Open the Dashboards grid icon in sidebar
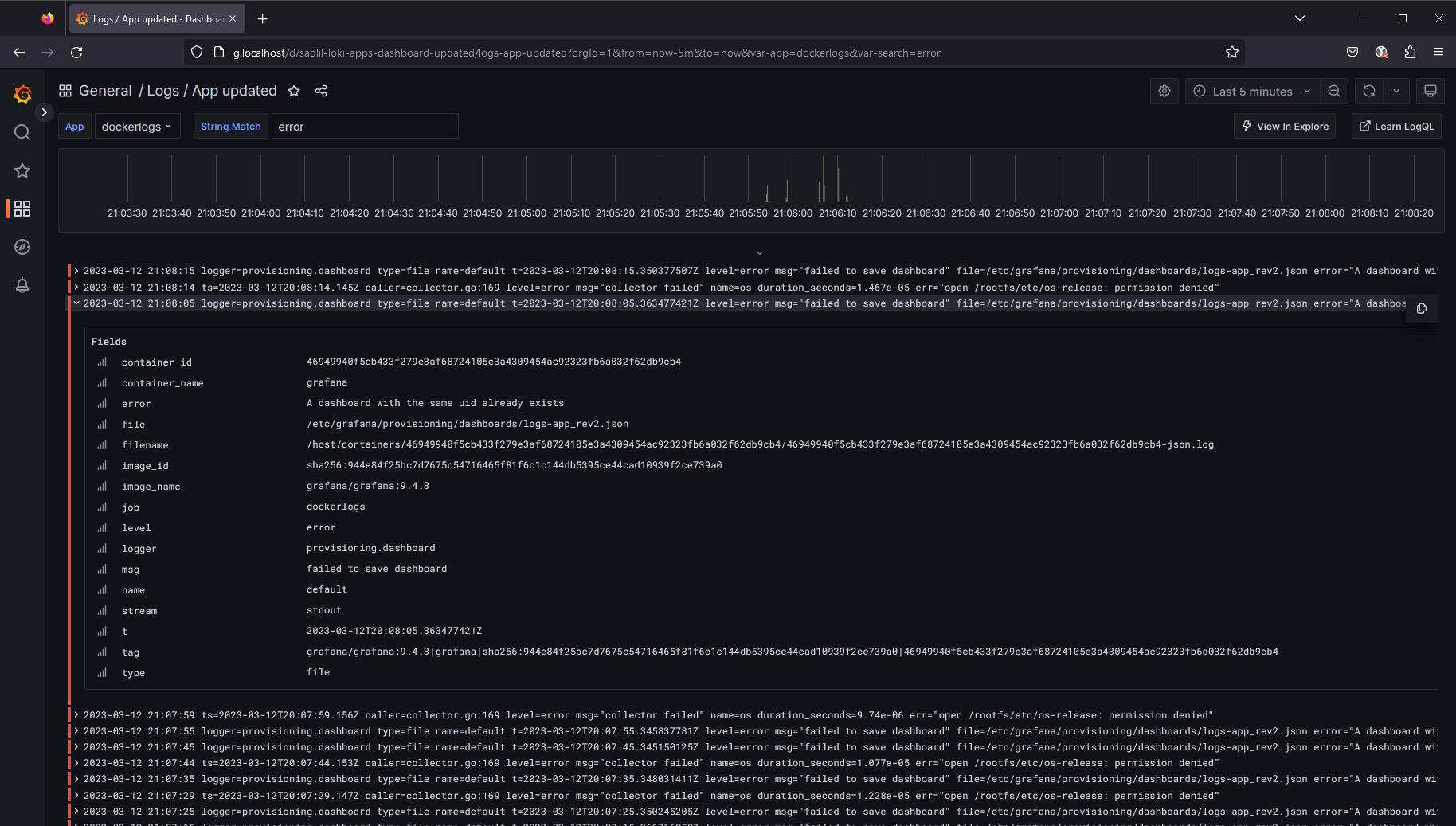The width and height of the screenshot is (1456, 826). 22,209
